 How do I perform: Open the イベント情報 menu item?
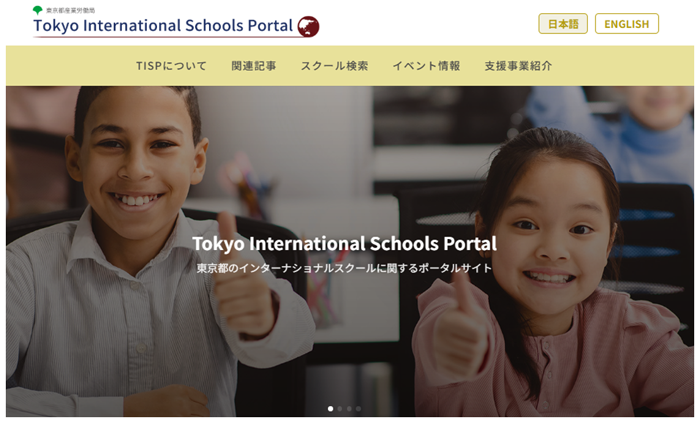pos(426,66)
